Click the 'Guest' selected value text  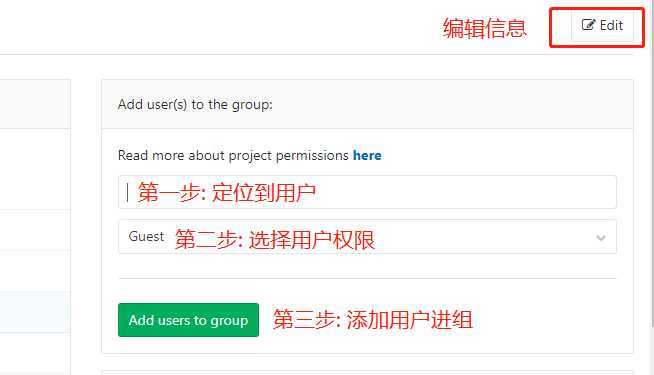[x=146, y=237]
